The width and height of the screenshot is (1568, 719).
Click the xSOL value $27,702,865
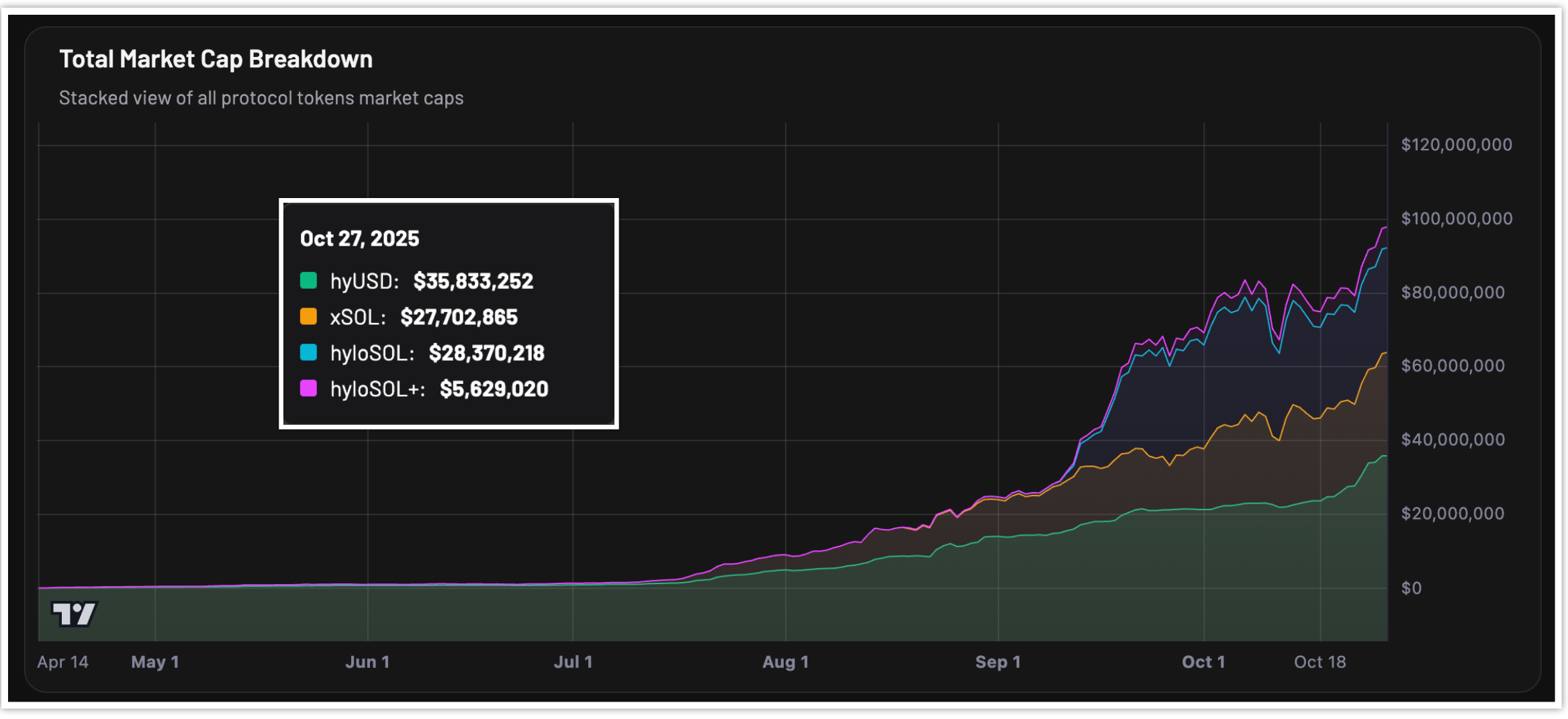(459, 318)
